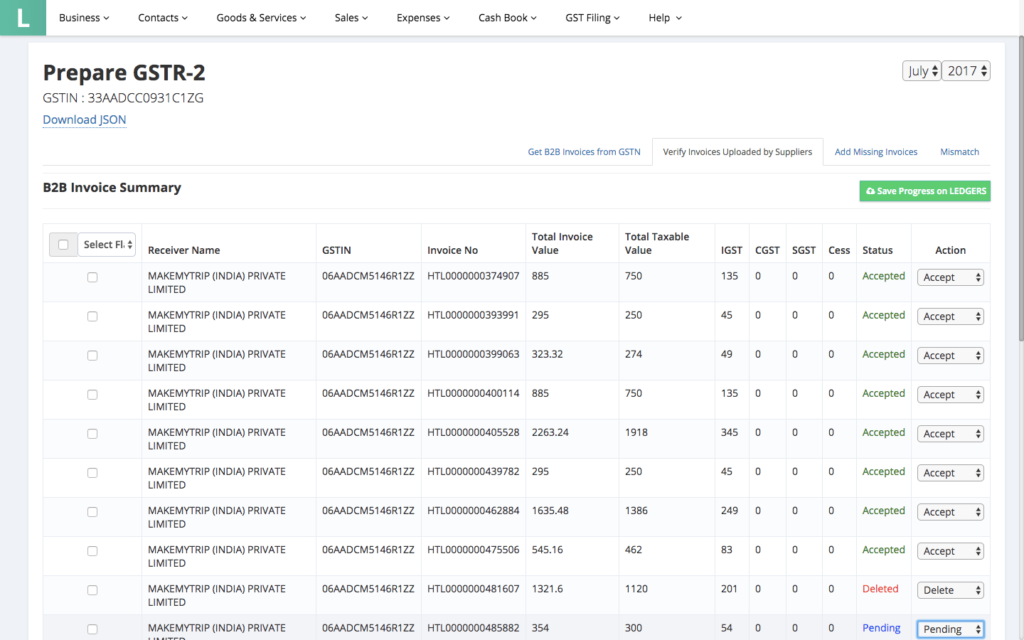Switch to the Add Missing Invoices tab

pyautogui.click(x=875, y=151)
